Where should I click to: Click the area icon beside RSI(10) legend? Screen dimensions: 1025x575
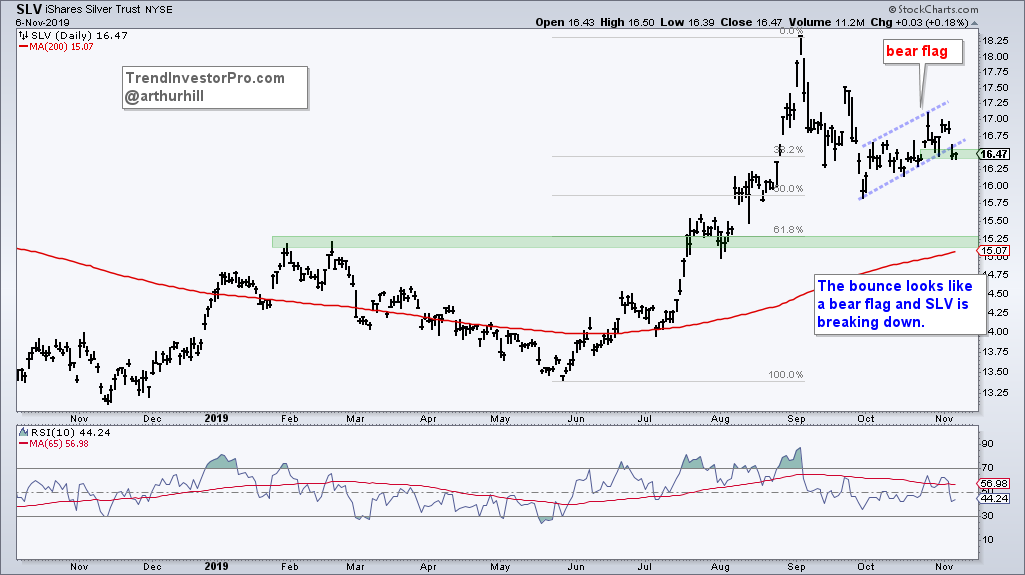[23, 432]
